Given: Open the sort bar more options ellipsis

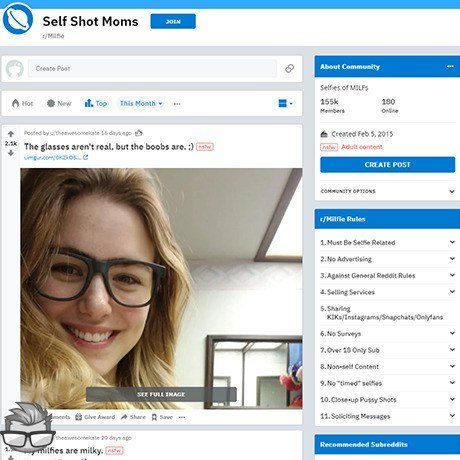Looking at the screenshot, I should [x=177, y=104].
